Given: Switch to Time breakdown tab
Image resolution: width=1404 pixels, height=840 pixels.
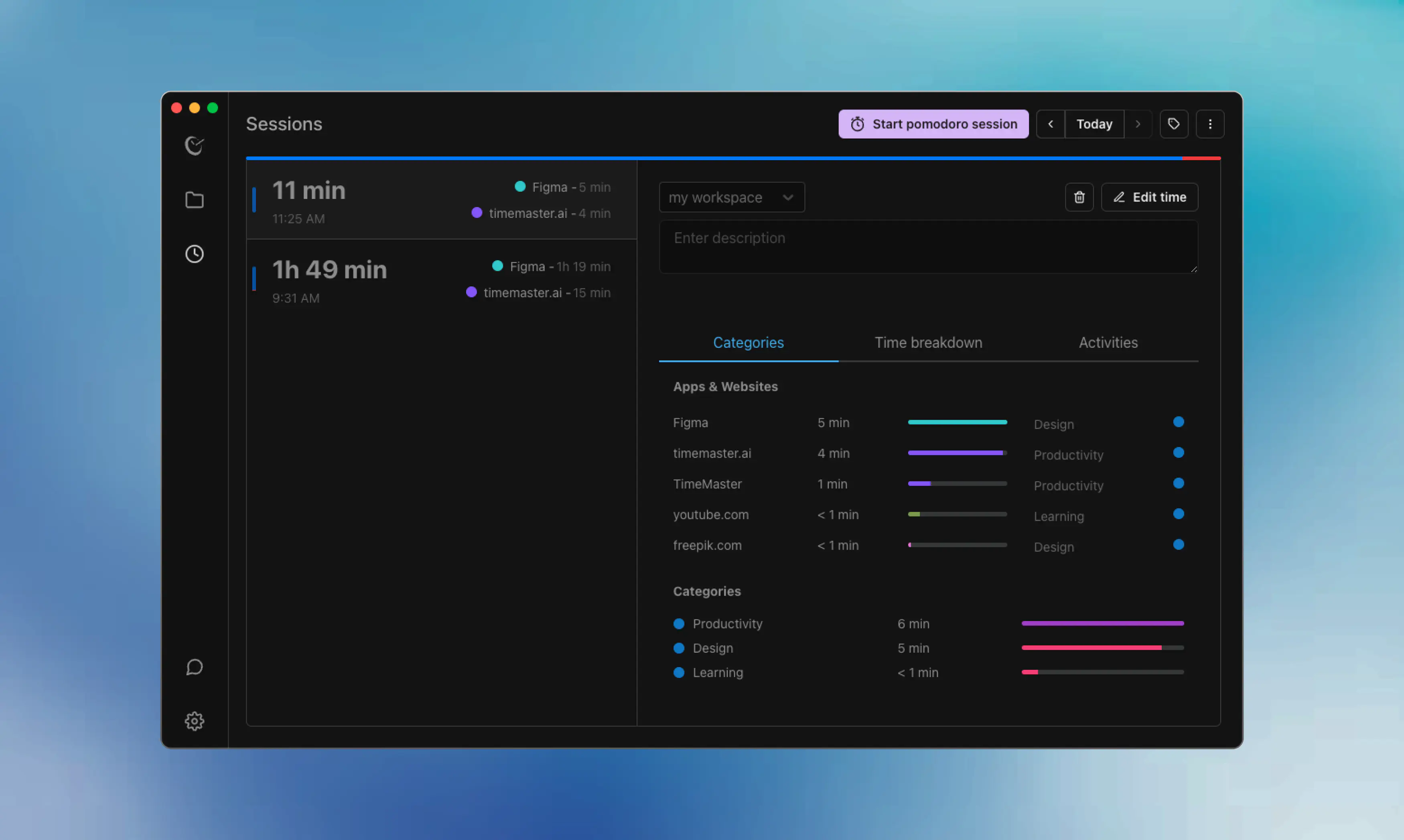Looking at the screenshot, I should click(928, 343).
